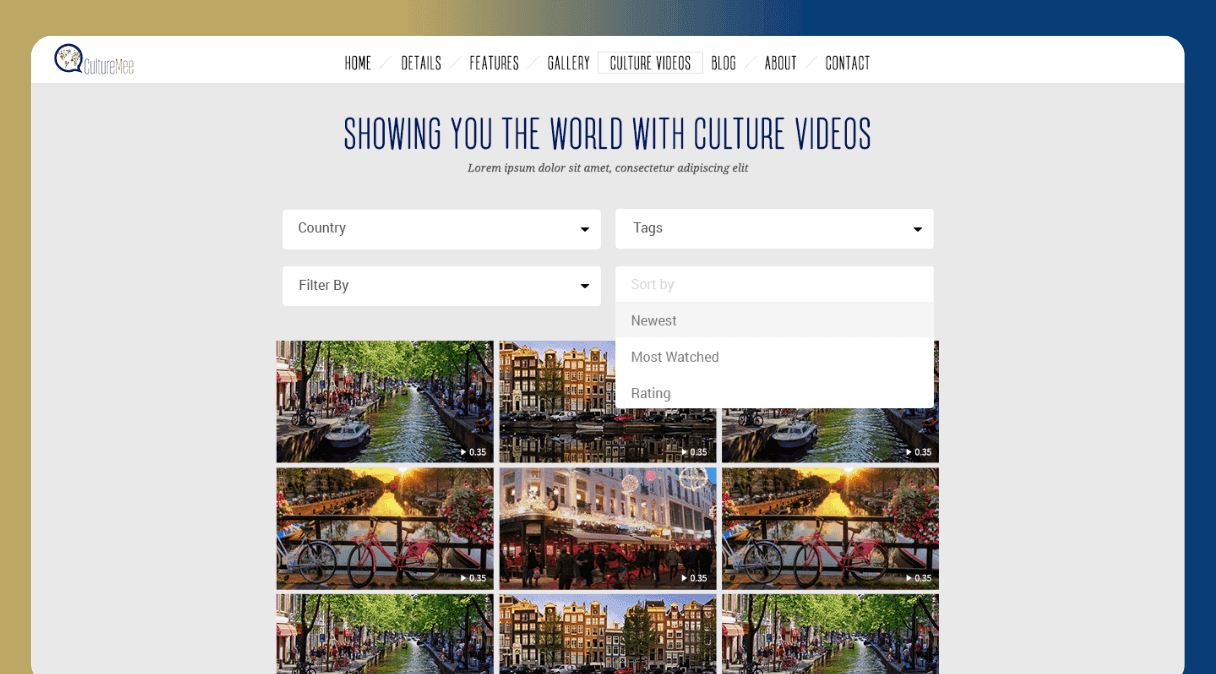Choose Rating sort option

pos(774,393)
